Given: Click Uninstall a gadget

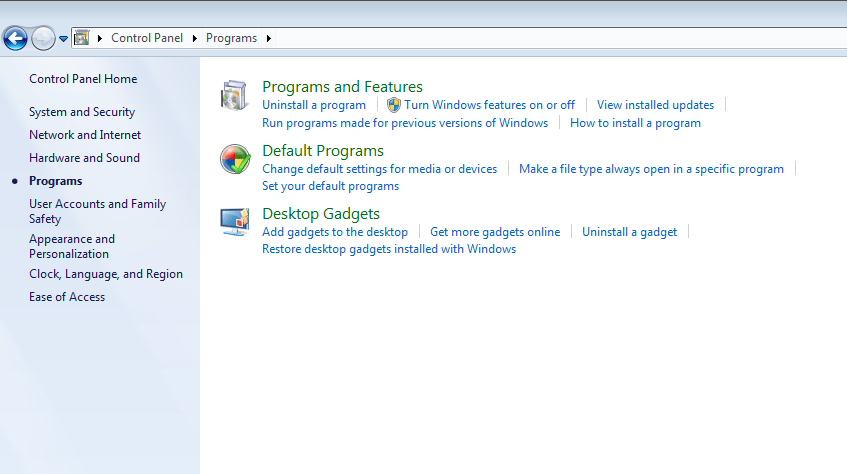Looking at the screenshot, I should 629,232.
